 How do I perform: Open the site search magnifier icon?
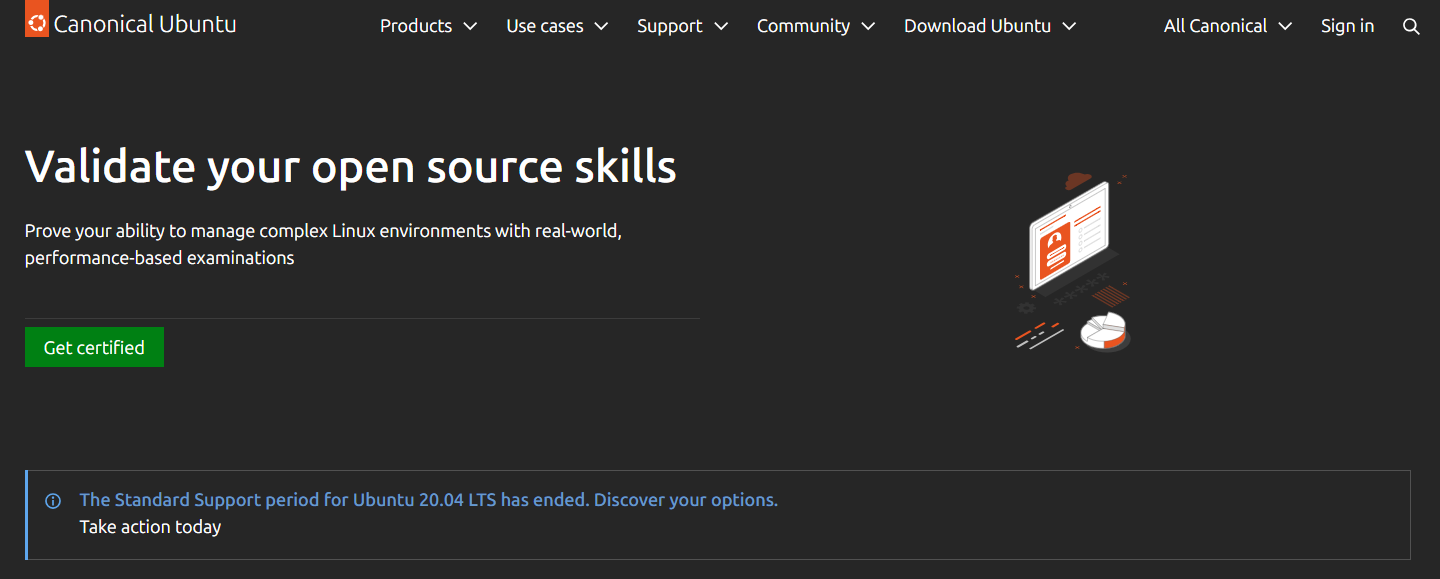coord(1411,27)
